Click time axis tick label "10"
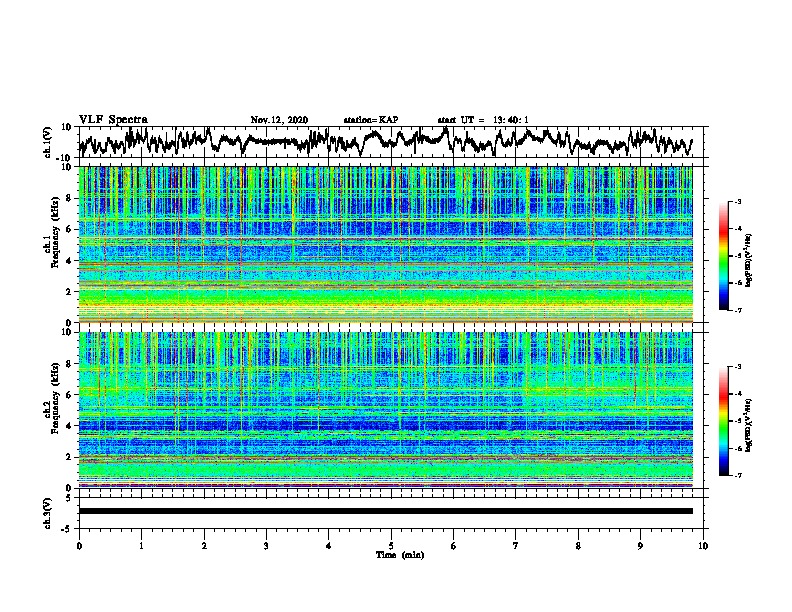The height and width of the screenshot is (612, 792). point(703,546)
